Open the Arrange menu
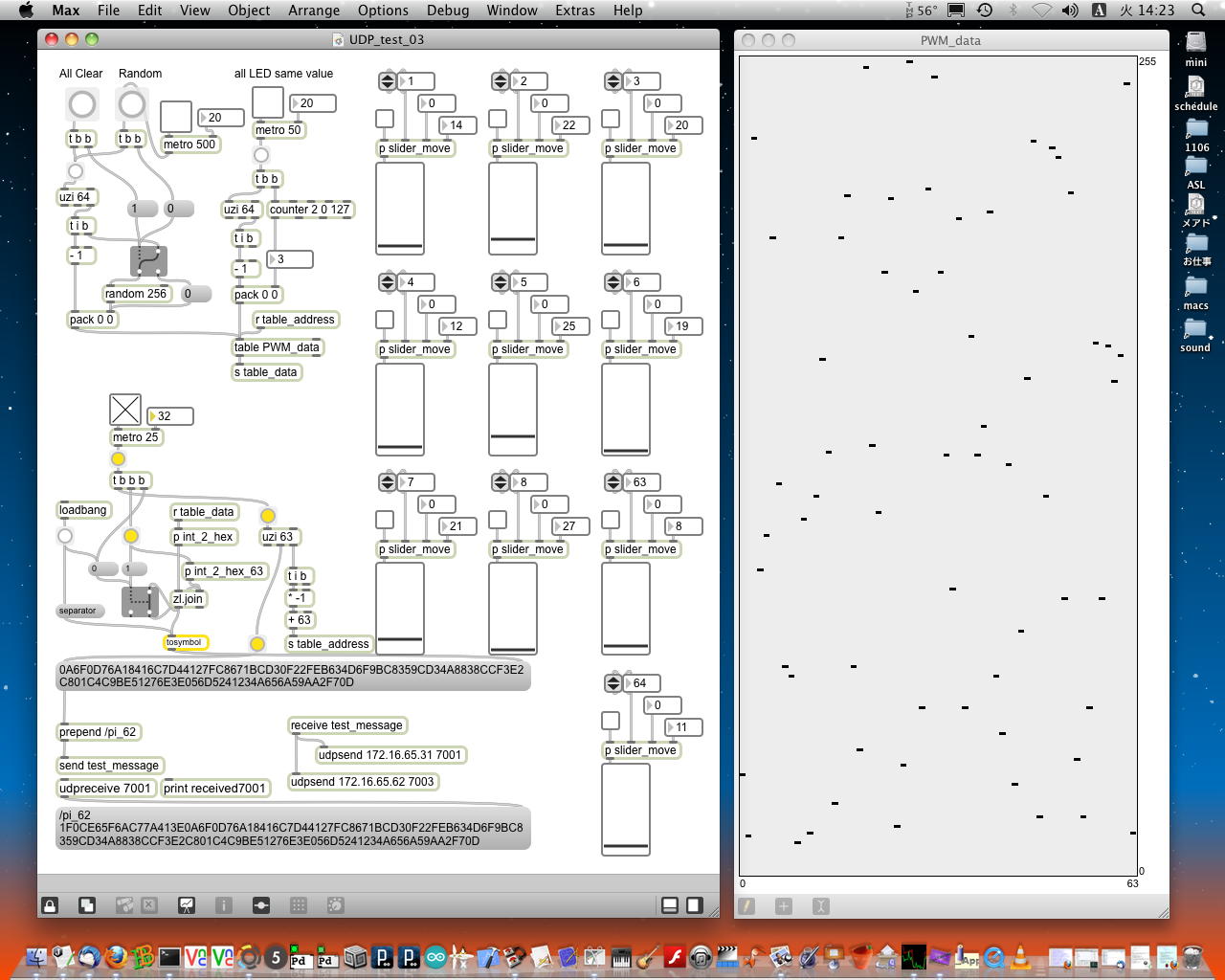 [314, 11]
